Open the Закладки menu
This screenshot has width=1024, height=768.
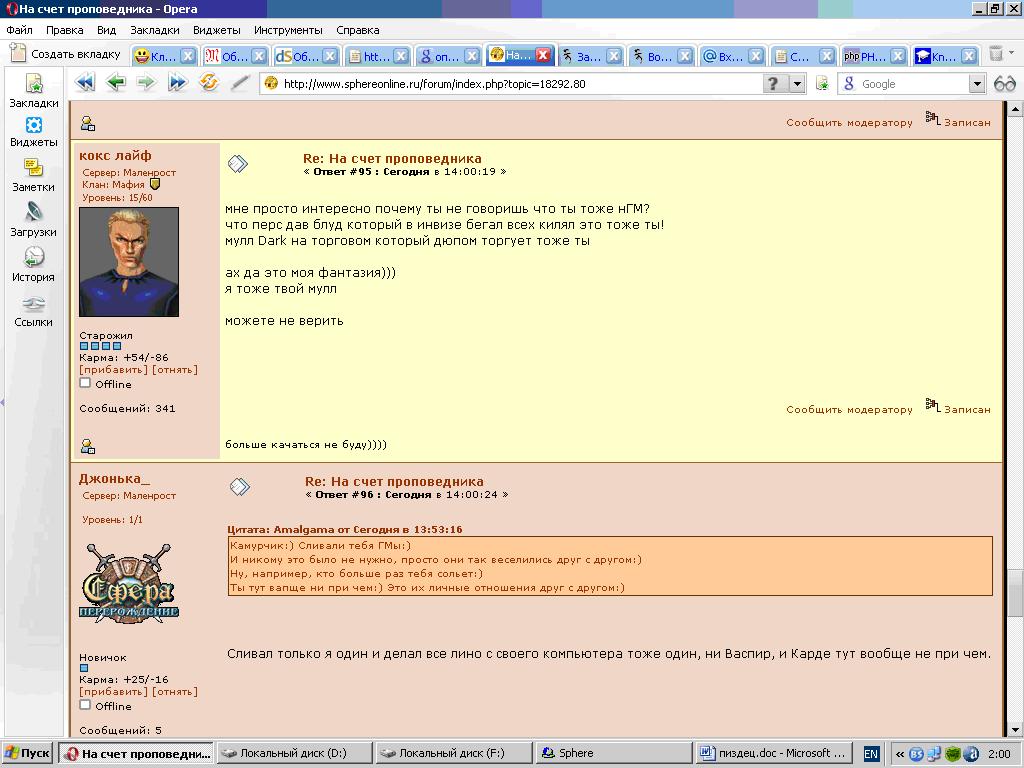(155, 30)
